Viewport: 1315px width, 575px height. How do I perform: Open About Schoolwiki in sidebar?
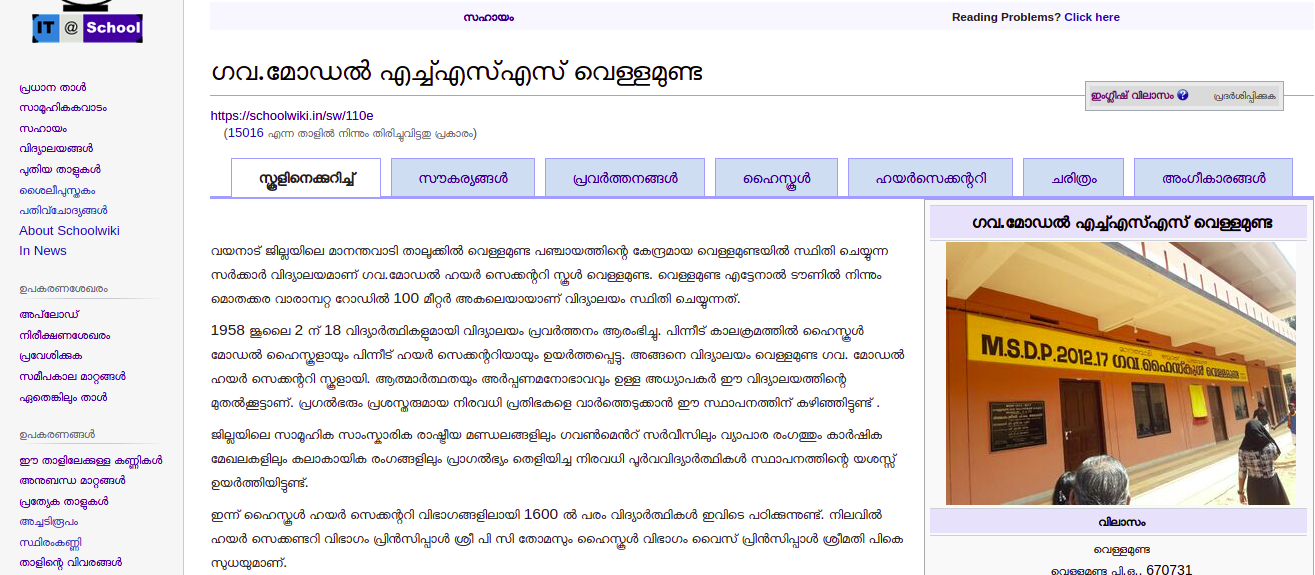click(69, 231)
